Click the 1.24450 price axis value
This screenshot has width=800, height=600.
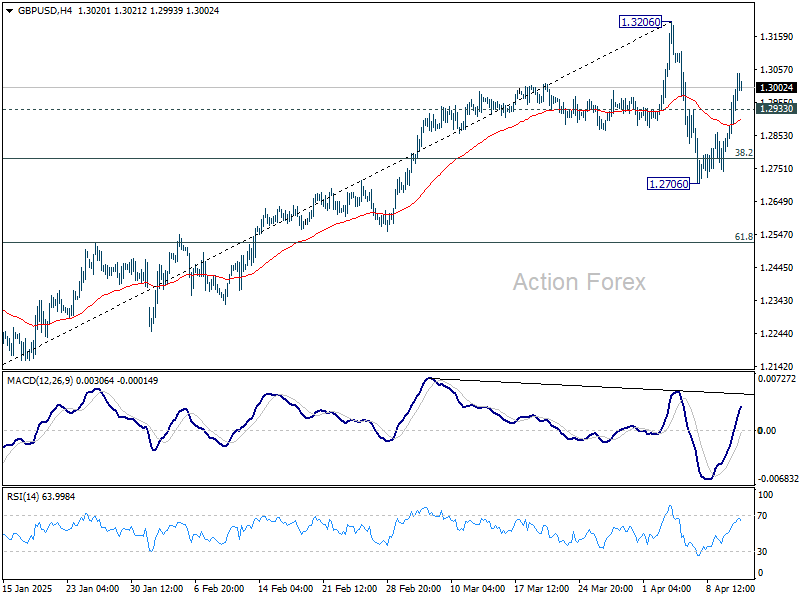[x=777, y=267]
